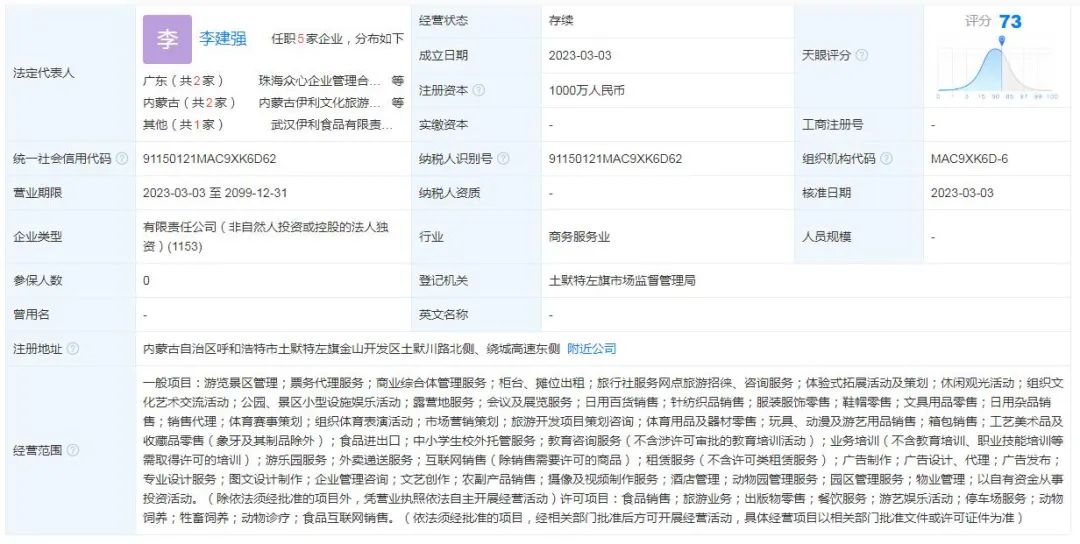
Task: Click the business scope paragraph starting 一般项目
Action: coord(603,450)
